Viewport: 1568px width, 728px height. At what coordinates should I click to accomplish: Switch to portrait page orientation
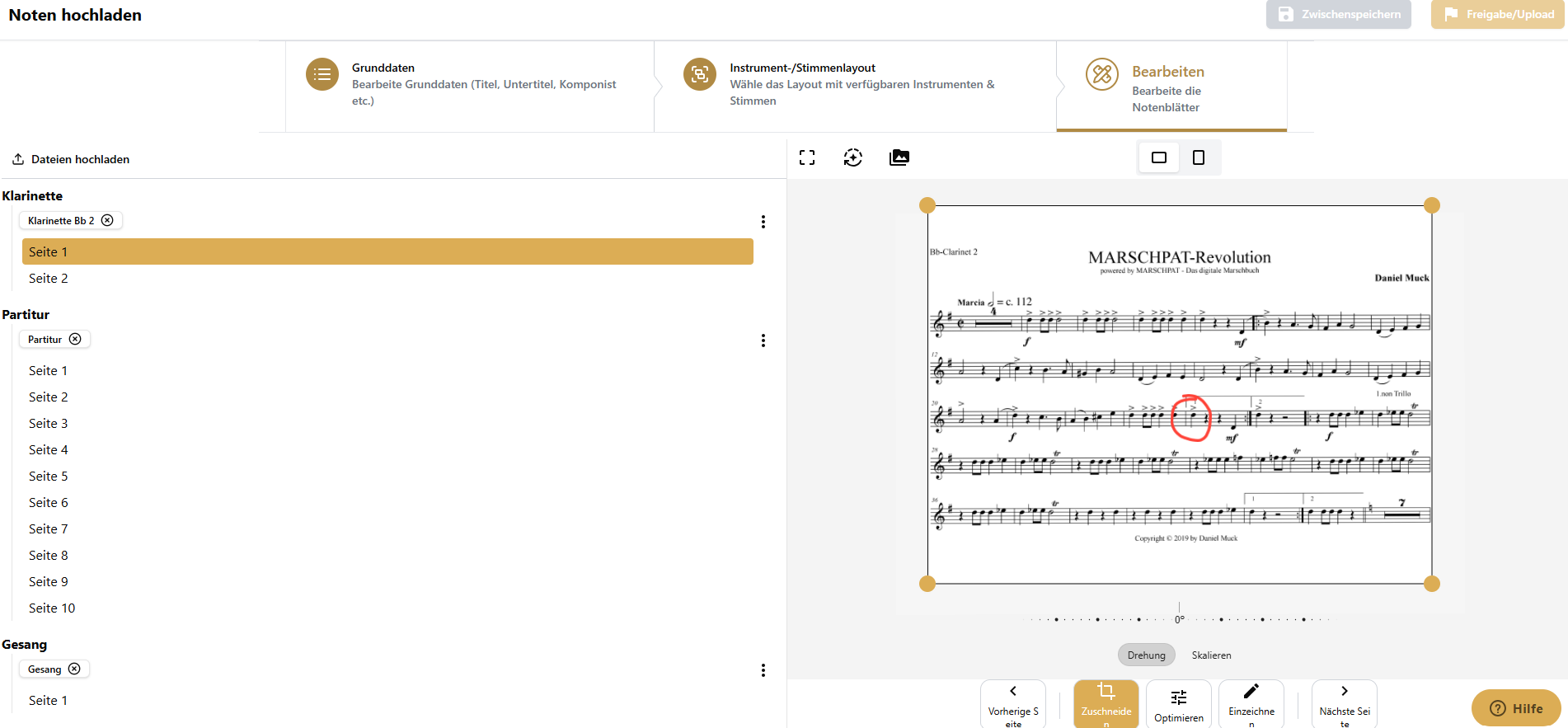(1199, 157)
